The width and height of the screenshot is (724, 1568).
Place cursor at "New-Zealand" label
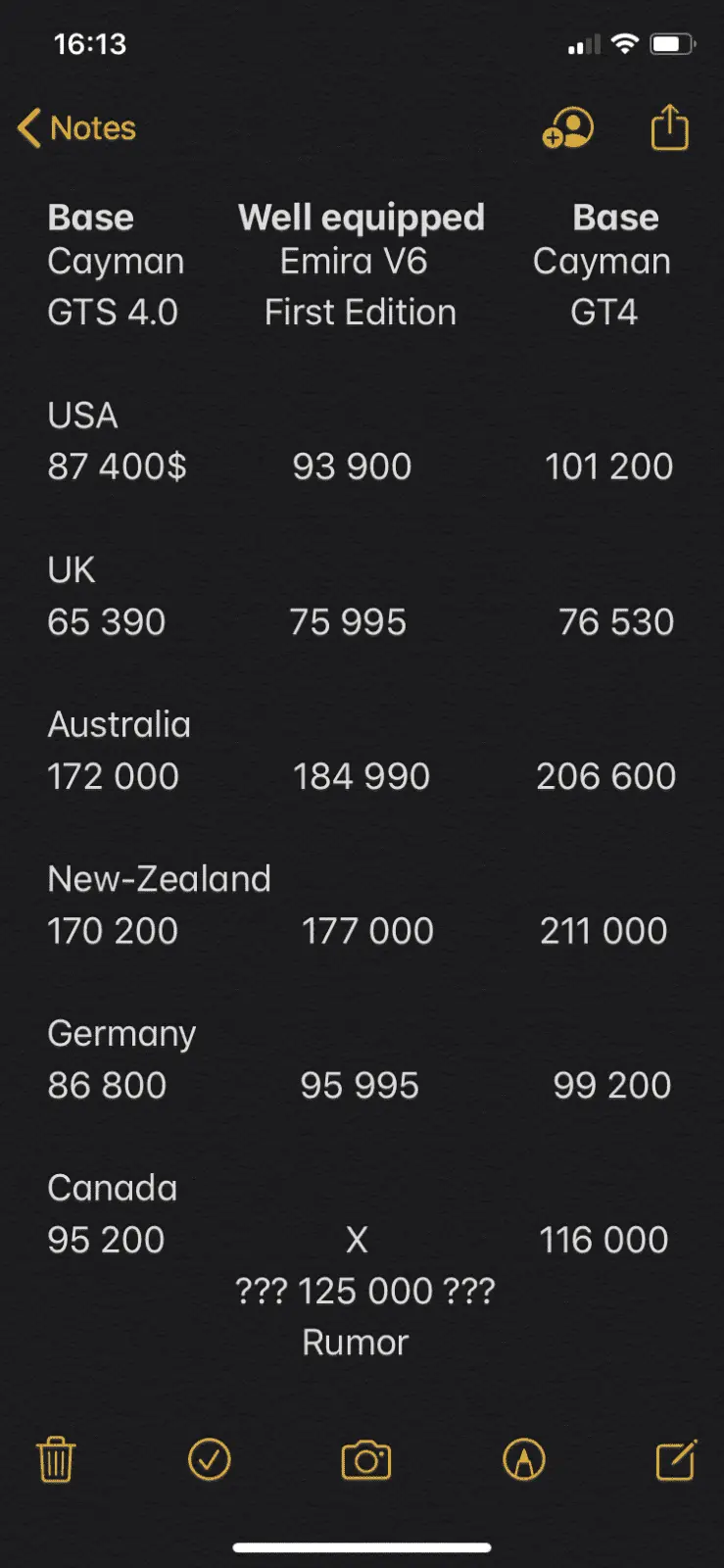point(159,879)
